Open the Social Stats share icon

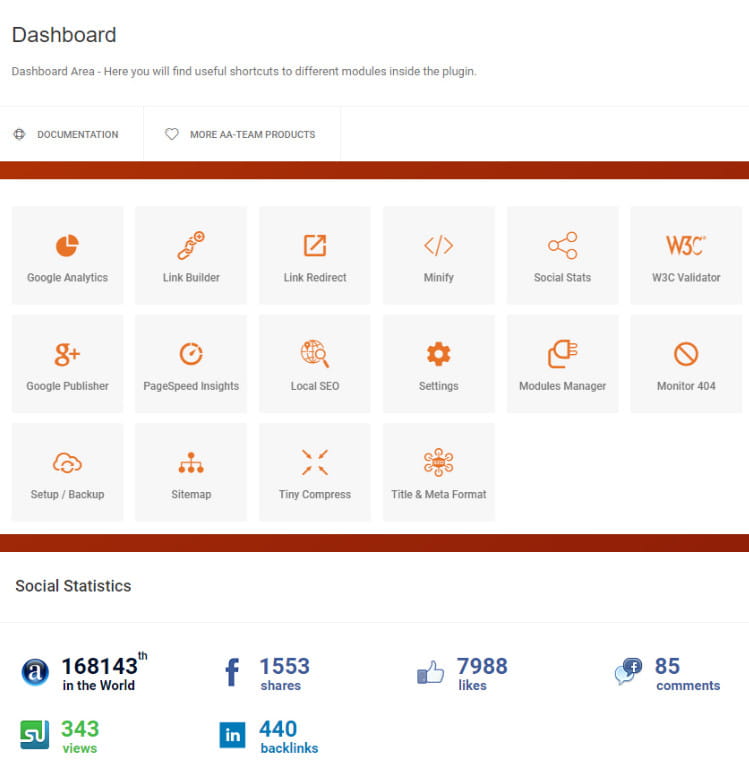point(562,245)
